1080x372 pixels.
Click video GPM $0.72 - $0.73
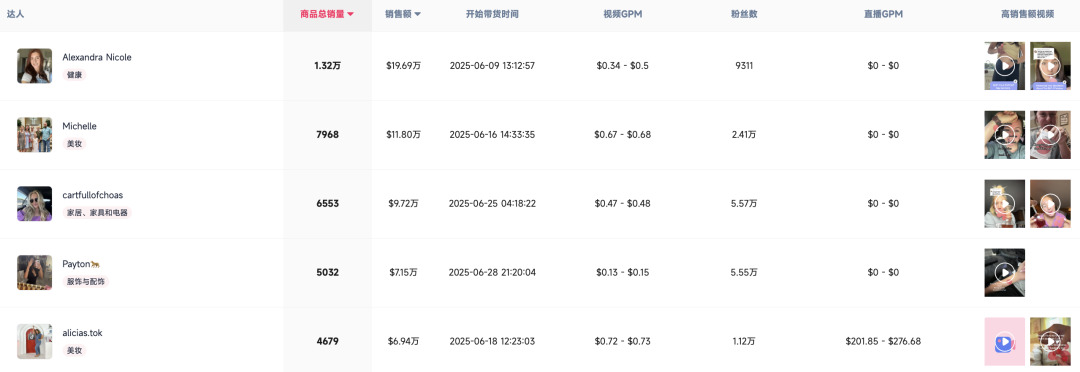(x=623, y=341)
